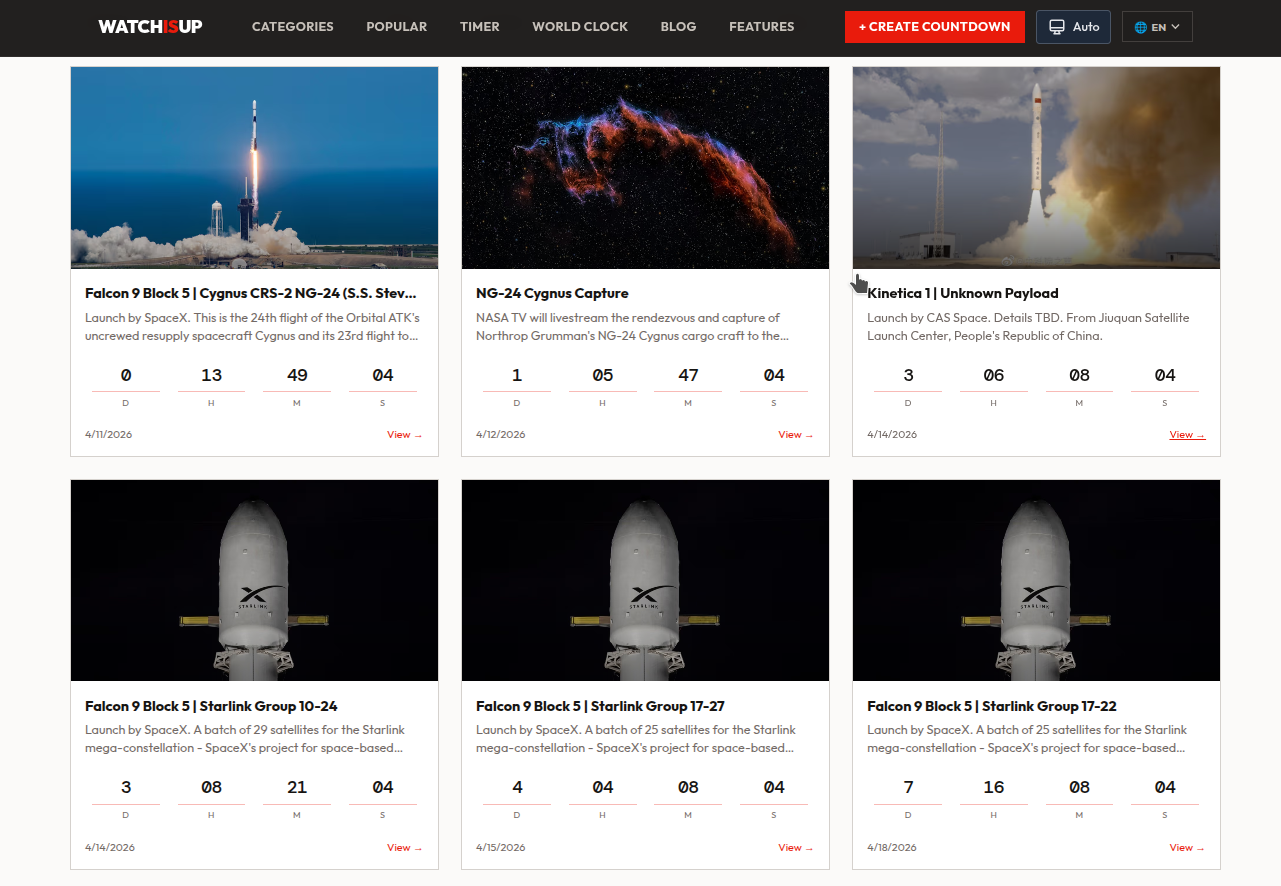
Task: Click the hours value 16 on Starlink Group 17-22
Action: tap(994, 788)
